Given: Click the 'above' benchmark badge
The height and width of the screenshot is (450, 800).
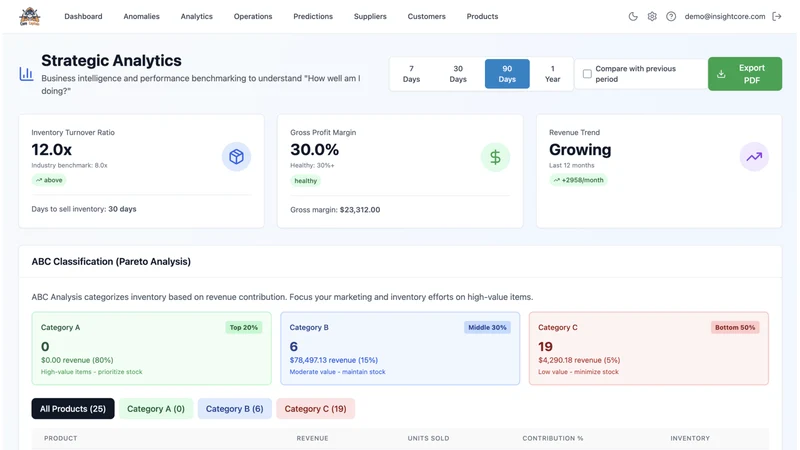Looking at the screenshot, I should [49, 180].
